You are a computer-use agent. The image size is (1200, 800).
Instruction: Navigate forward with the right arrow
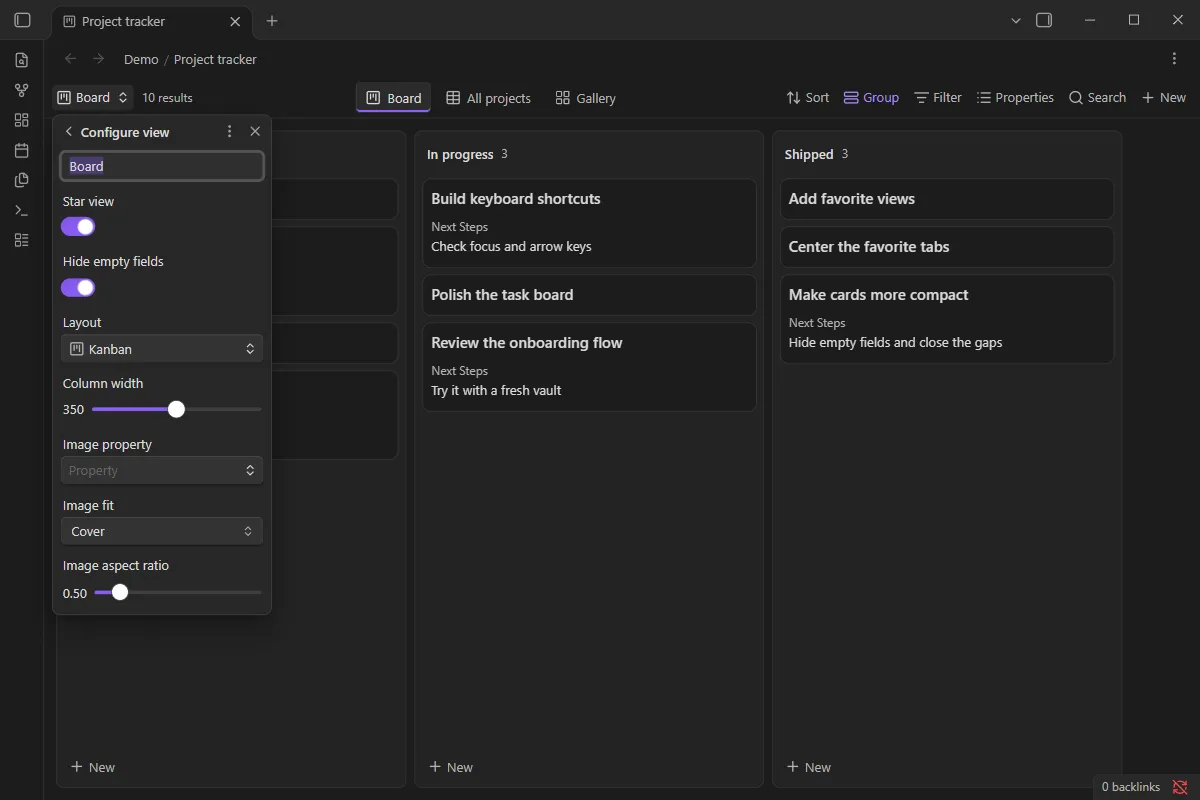98,59
